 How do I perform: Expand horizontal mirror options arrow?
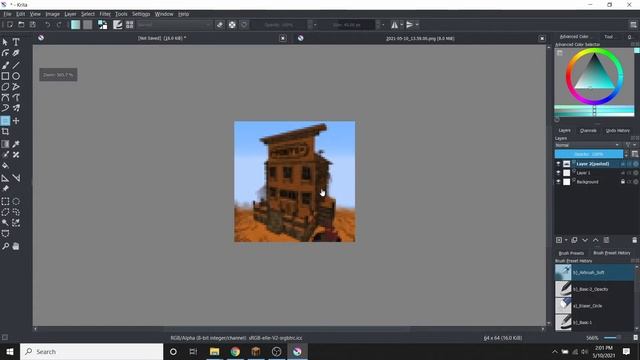402,25
